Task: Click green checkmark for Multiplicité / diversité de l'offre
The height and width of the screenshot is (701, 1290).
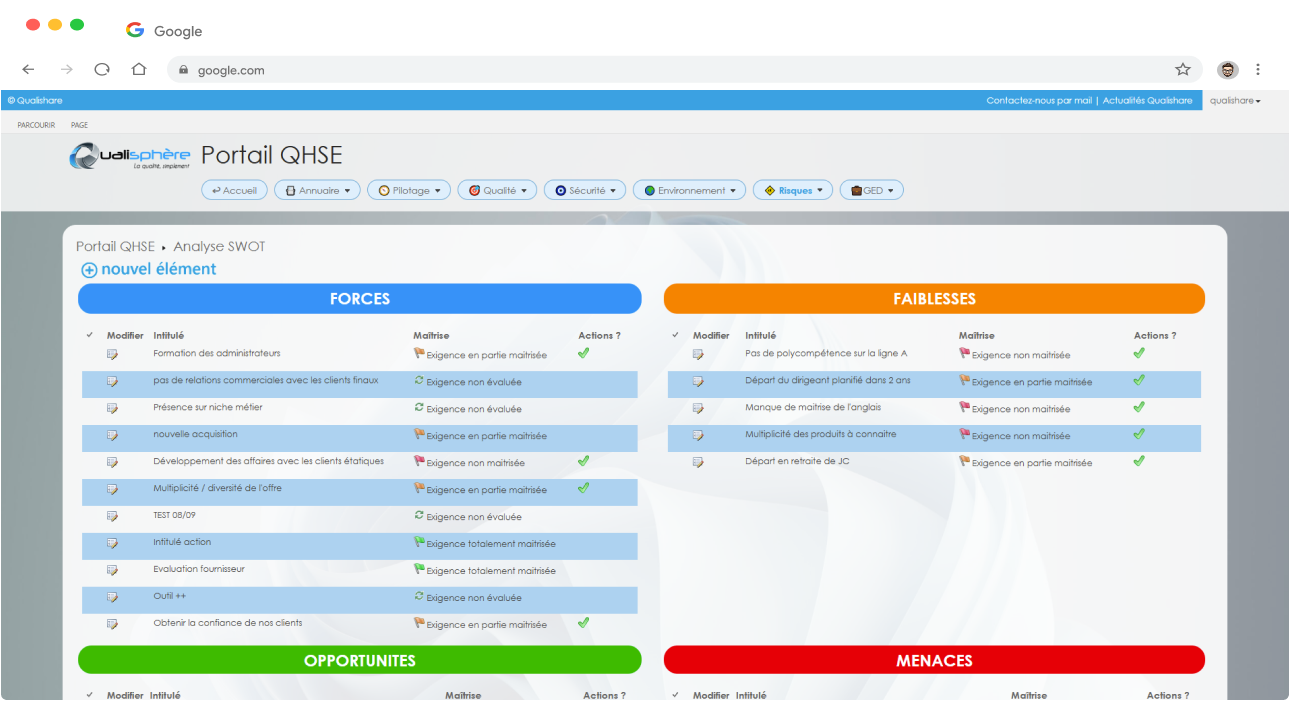Action: (x=583, y=488)
